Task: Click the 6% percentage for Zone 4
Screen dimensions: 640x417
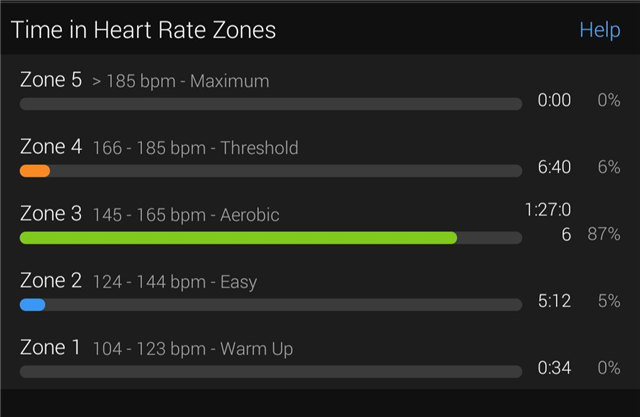Action: [609, 167]
